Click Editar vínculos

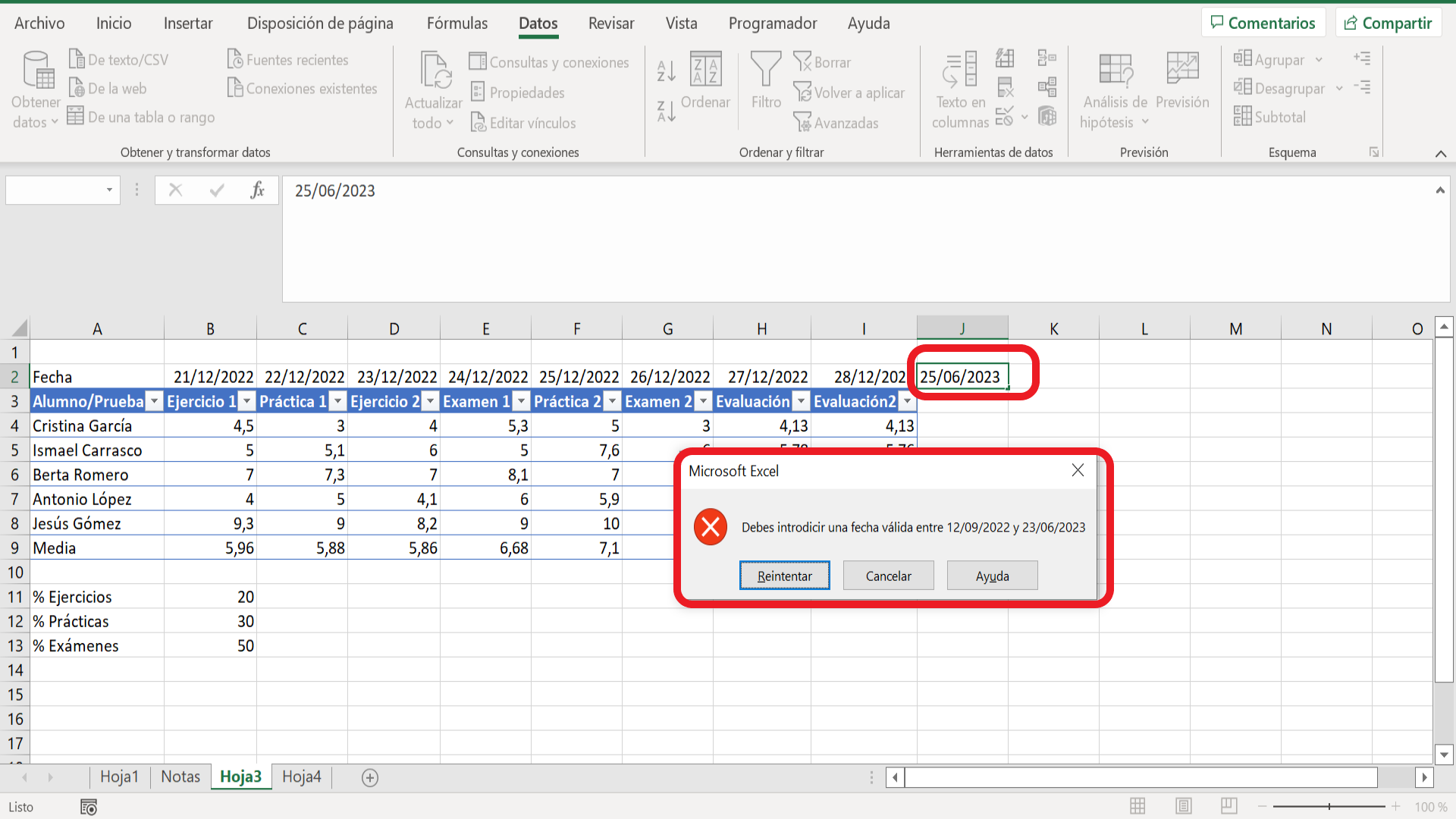coord(523,123)
